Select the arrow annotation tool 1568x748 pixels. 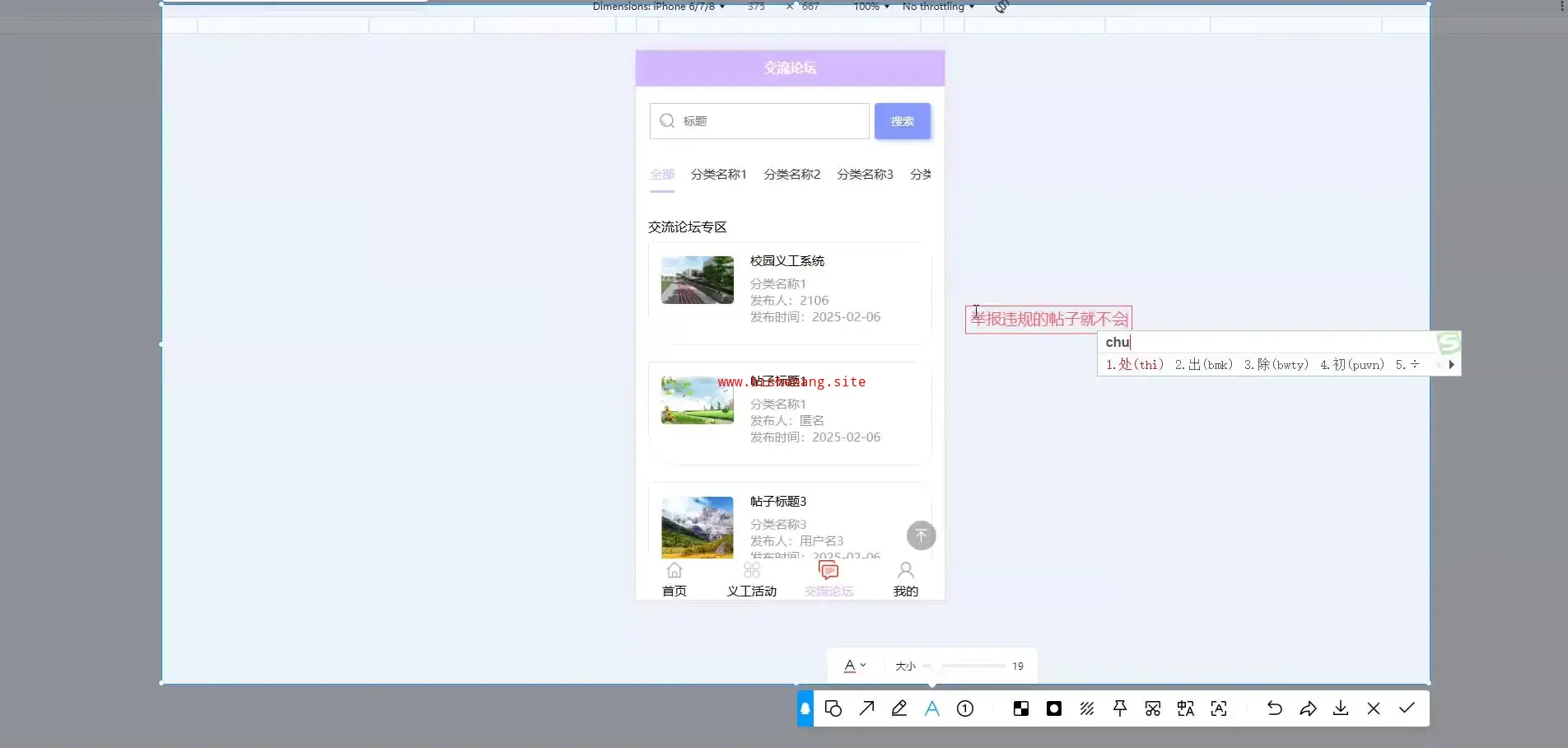[866, 708]
